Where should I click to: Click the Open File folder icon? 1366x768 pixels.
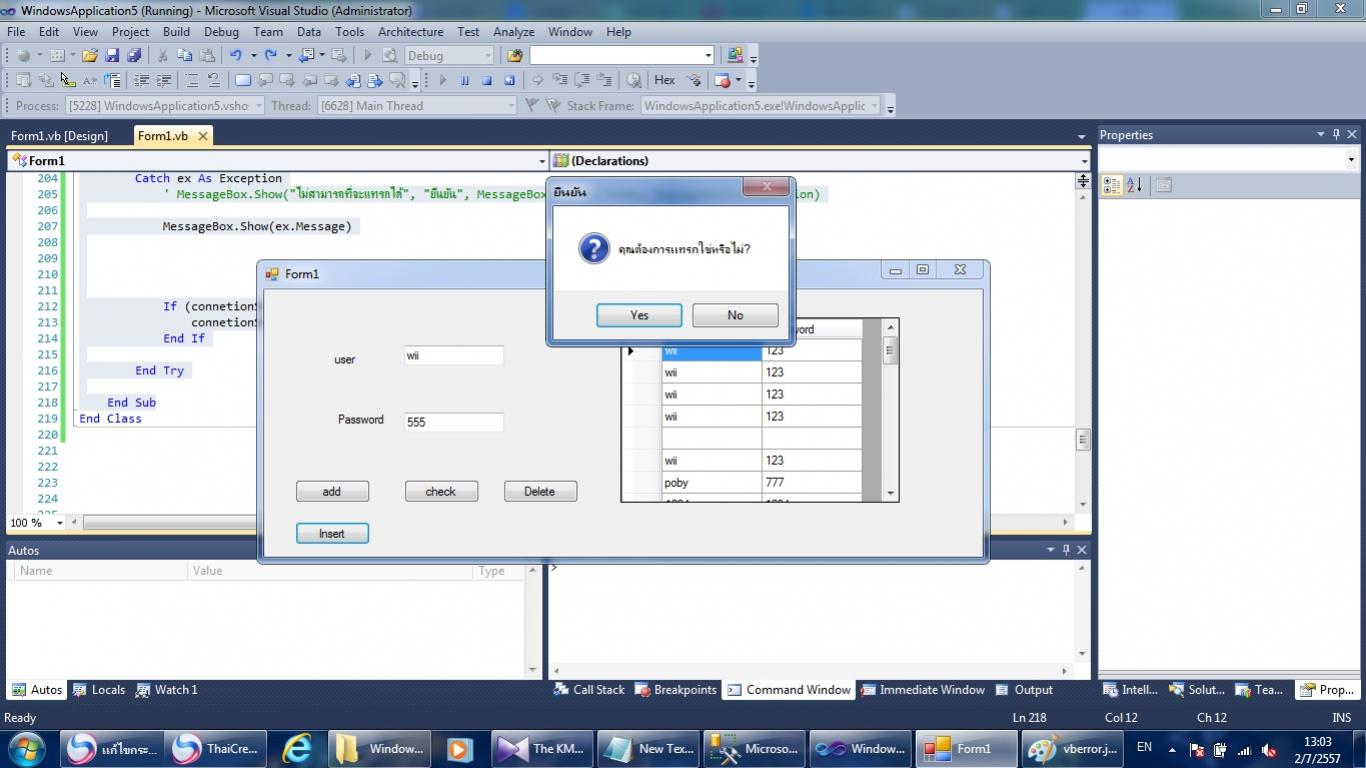(x=90, y=56)
